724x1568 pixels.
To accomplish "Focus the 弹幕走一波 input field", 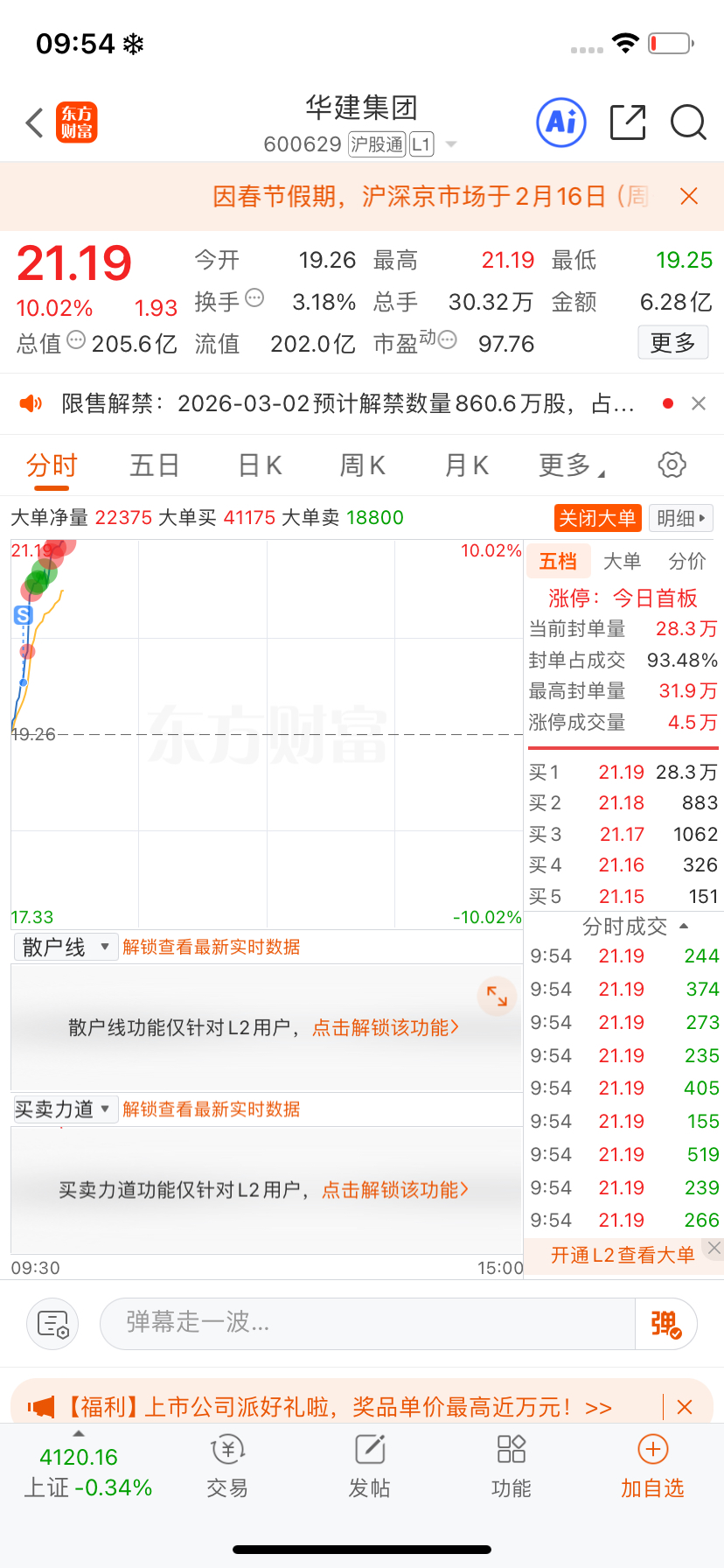I will pyautogui.click(x=367, y=1324).
